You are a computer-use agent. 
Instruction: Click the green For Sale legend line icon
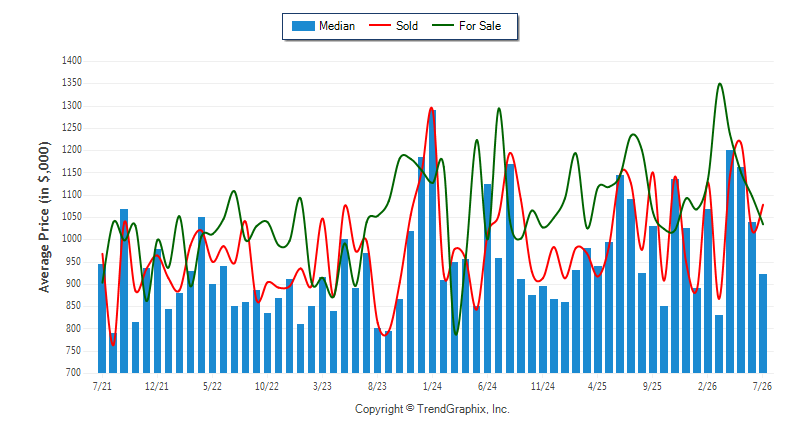coord(442,25)
